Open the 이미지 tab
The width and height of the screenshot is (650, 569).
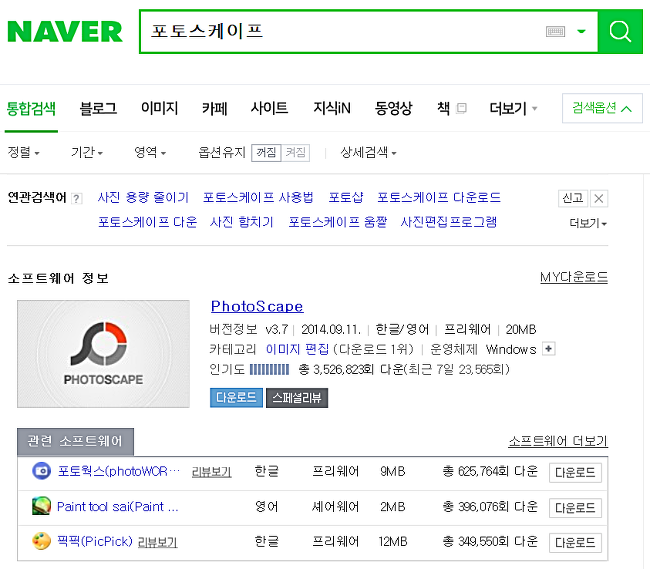160,109
